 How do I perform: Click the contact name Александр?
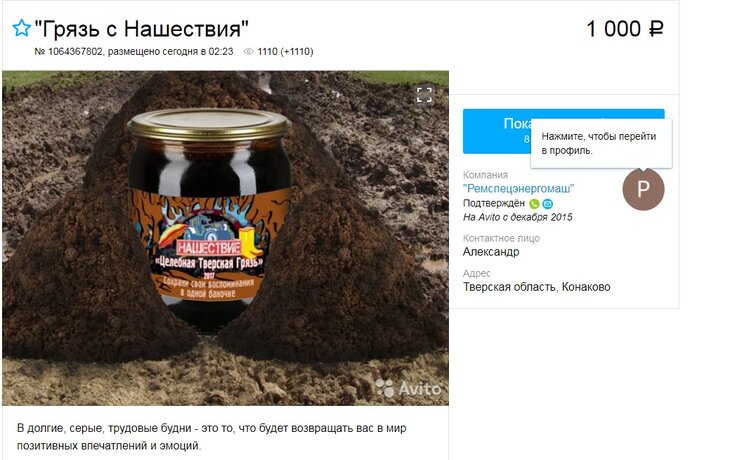[x=491, y=252]
